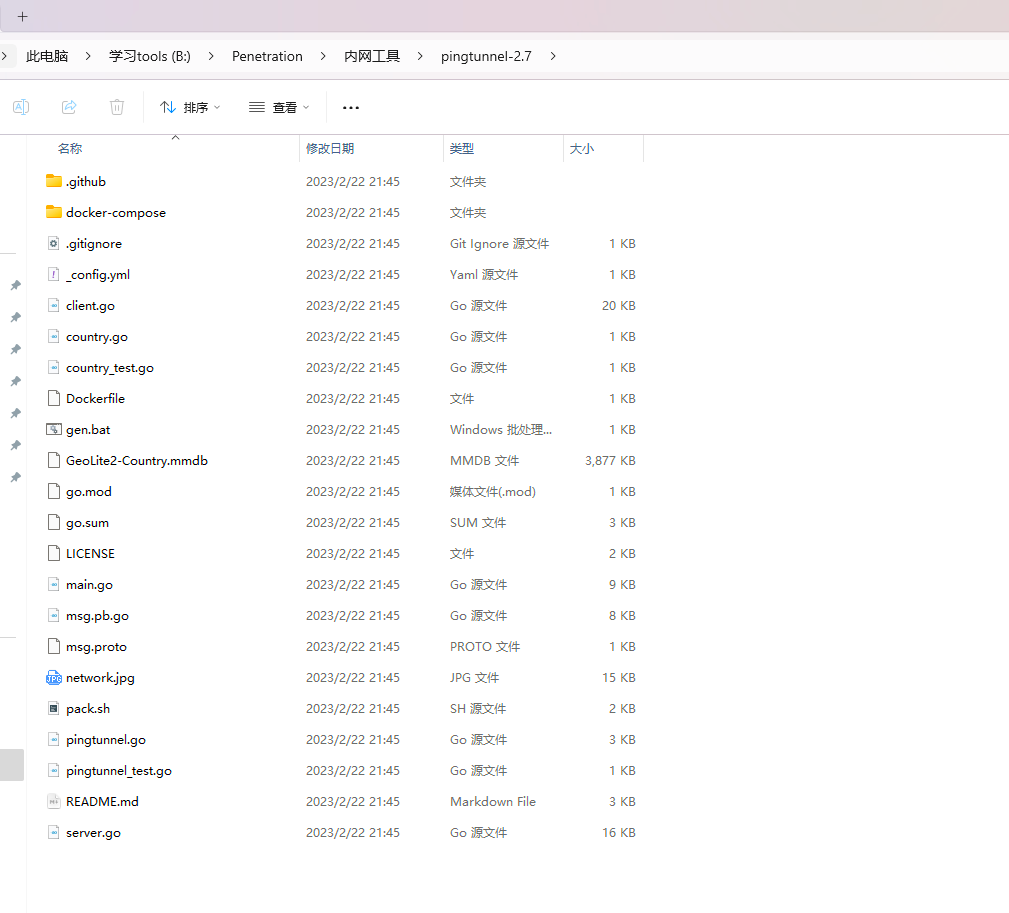This screenshot has height=913, width=1009.
Task: Sort by the 大小 column header
Action: pos(581,149)
